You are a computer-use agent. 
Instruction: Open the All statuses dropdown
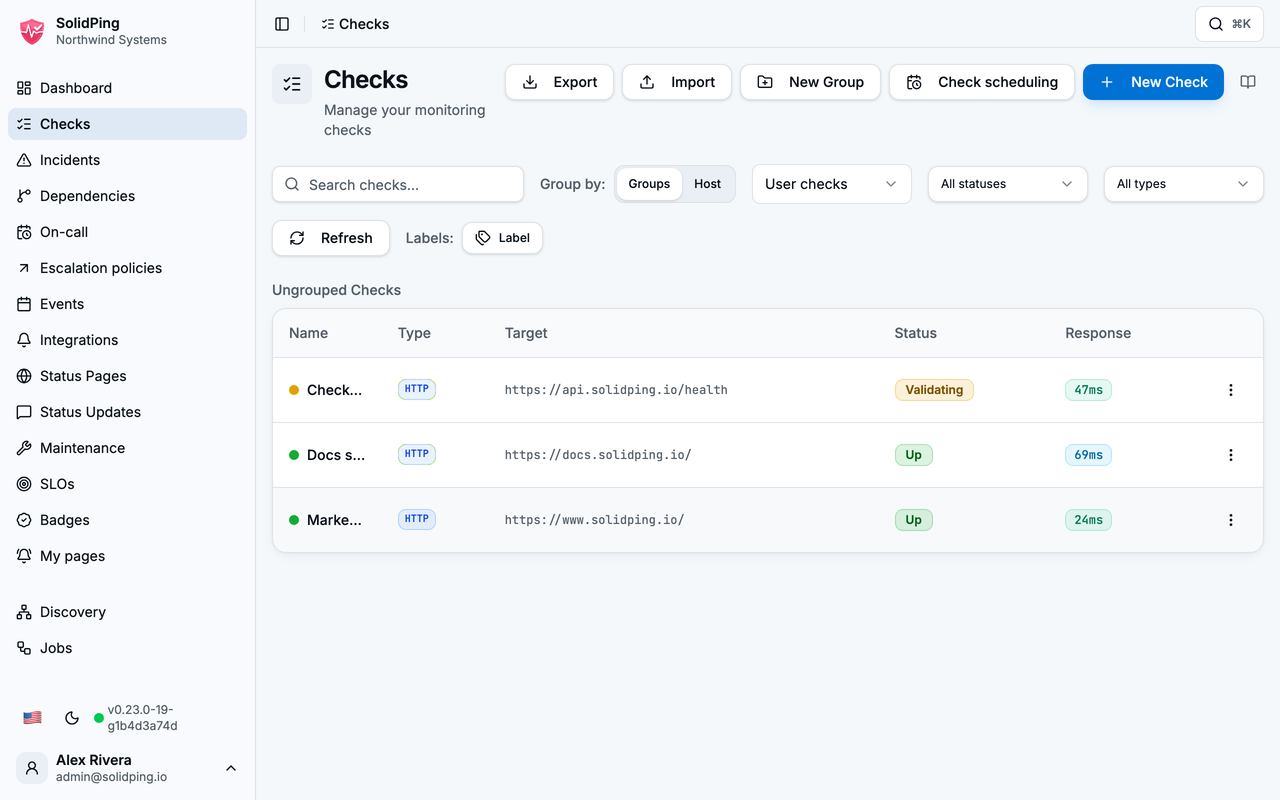[1008, 184]
